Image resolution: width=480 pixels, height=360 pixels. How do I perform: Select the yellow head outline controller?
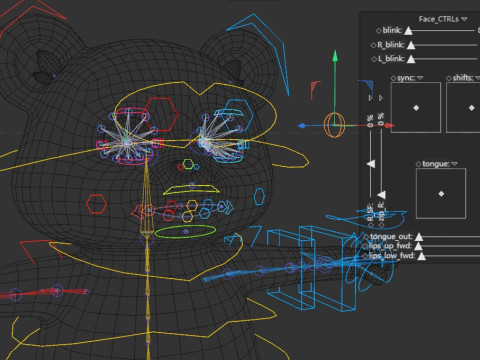(197, 115)
